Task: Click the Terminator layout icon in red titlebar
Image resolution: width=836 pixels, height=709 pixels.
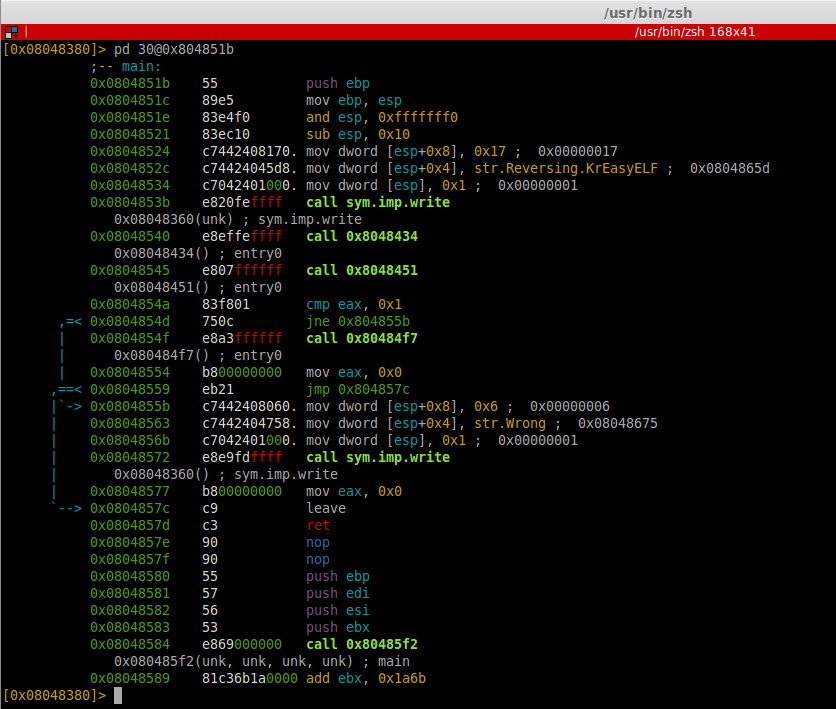Action: click(11, 32)
